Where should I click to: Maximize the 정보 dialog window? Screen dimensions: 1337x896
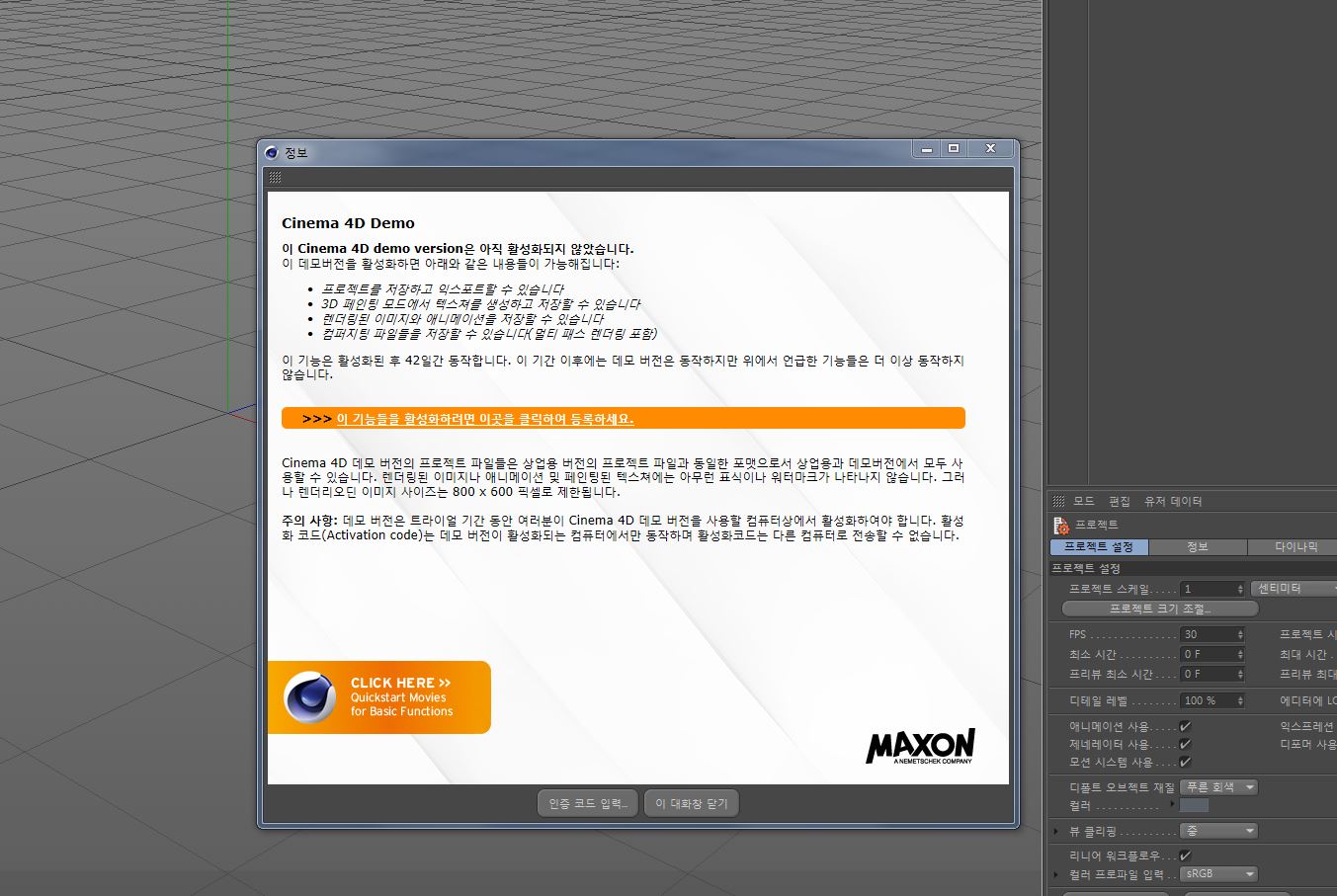point(954,149)
